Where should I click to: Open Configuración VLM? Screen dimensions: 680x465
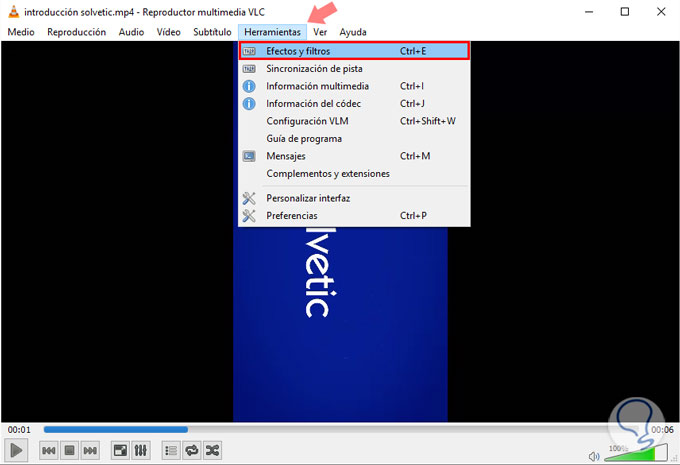click(354, 121)
